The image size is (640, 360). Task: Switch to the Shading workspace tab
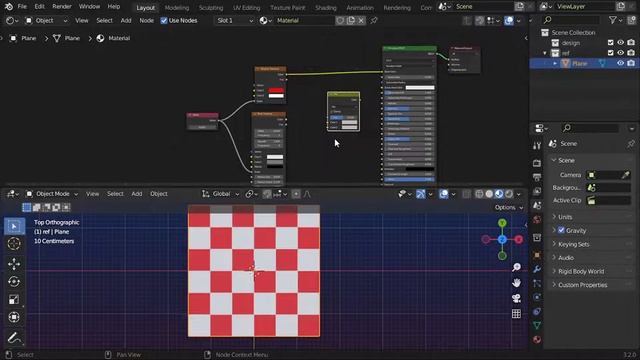(x=326, y=7)
